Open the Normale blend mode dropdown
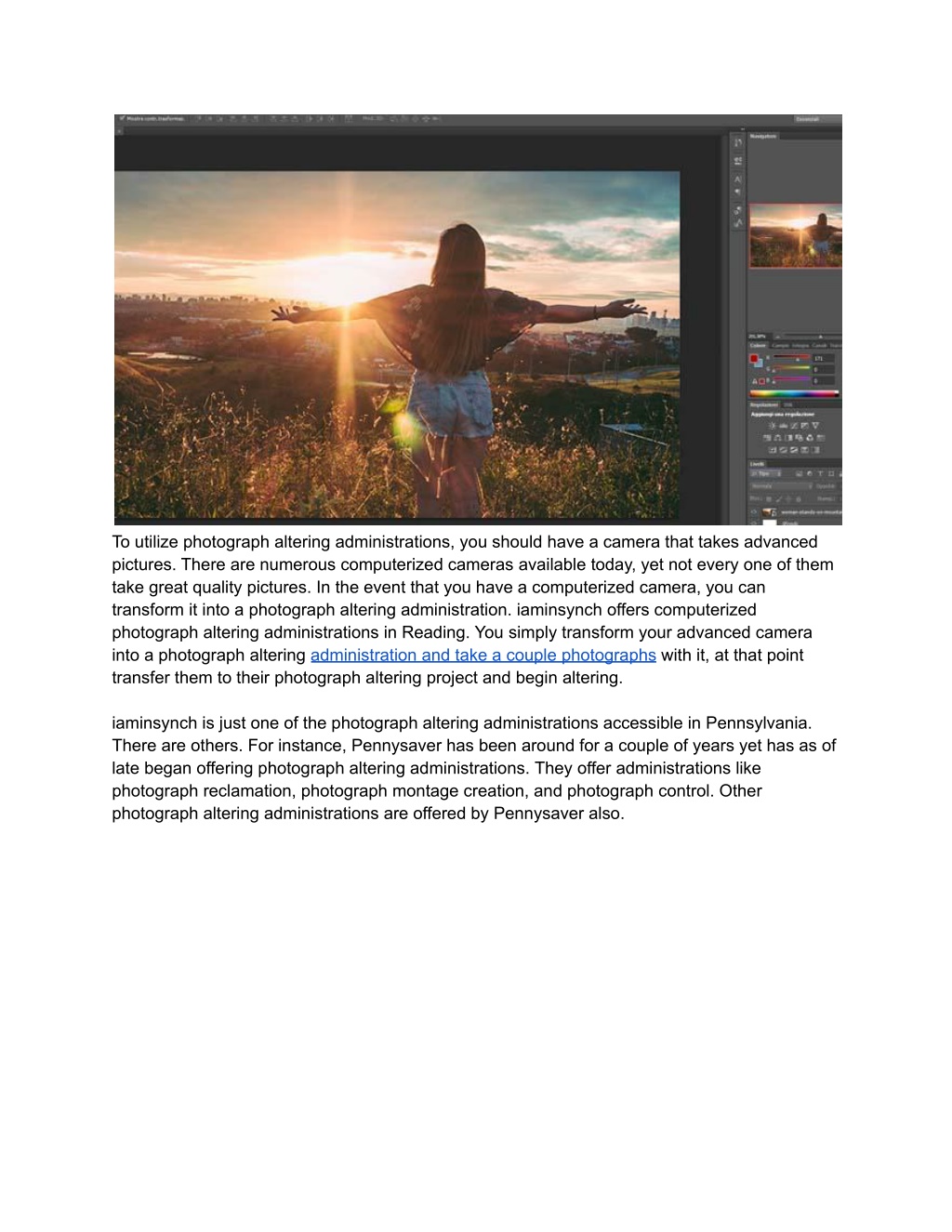The width and height of the screenshot is (952, 1232). (x=781, y=486)
